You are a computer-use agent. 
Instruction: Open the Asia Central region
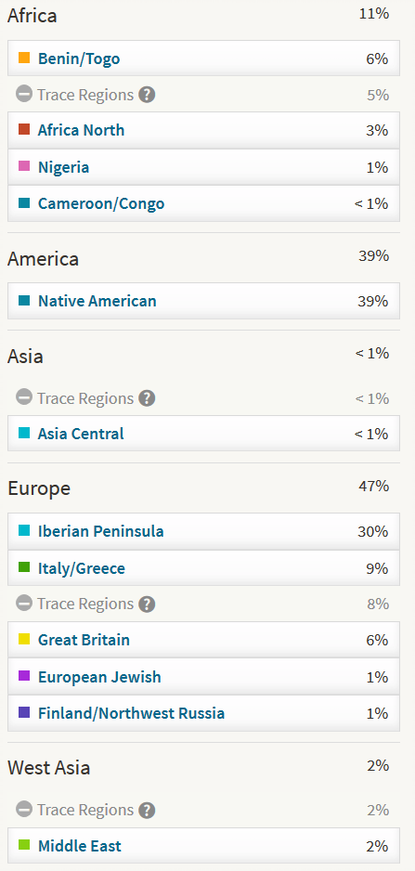point(81,433)
